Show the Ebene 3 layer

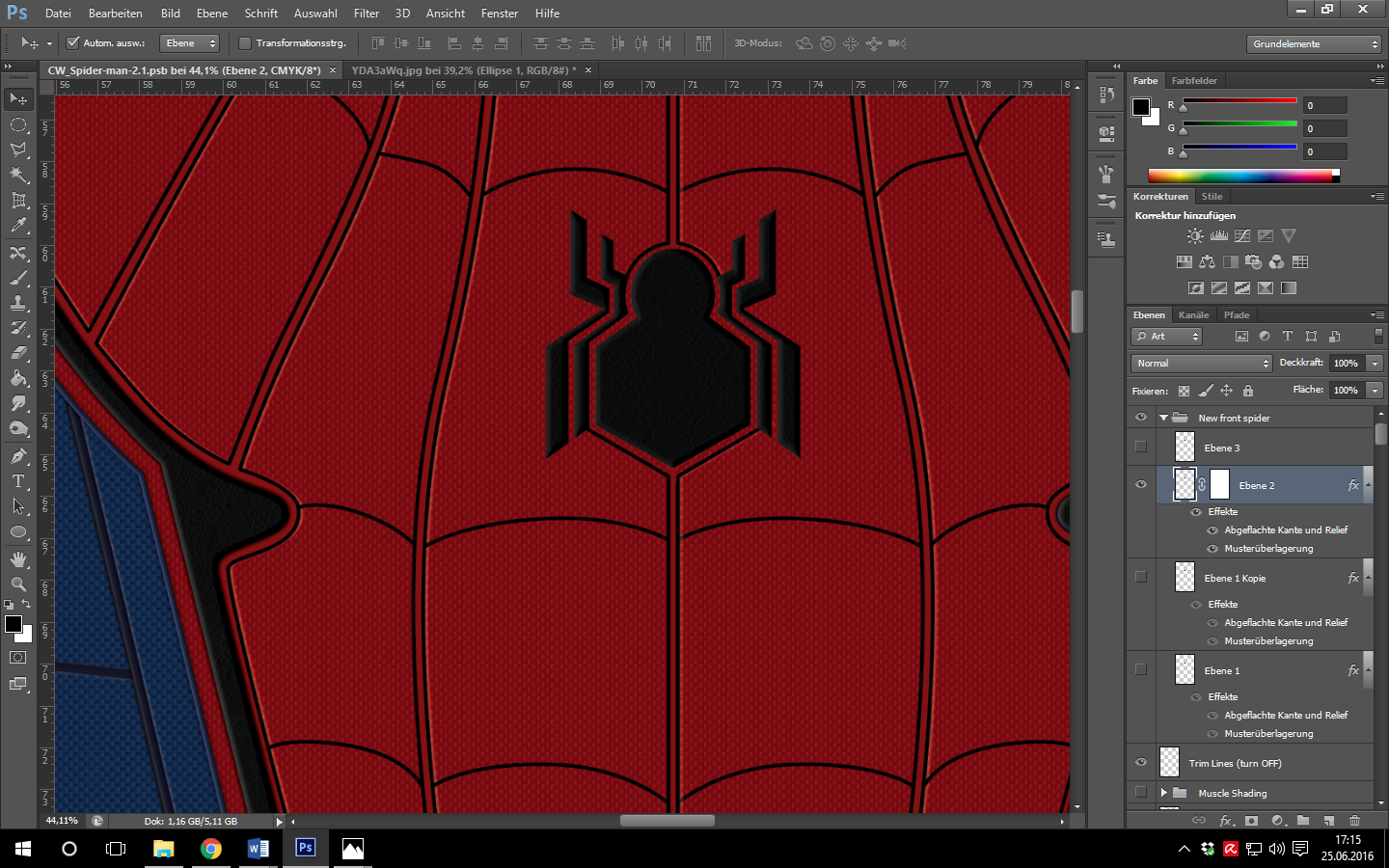click(1141, 447)
